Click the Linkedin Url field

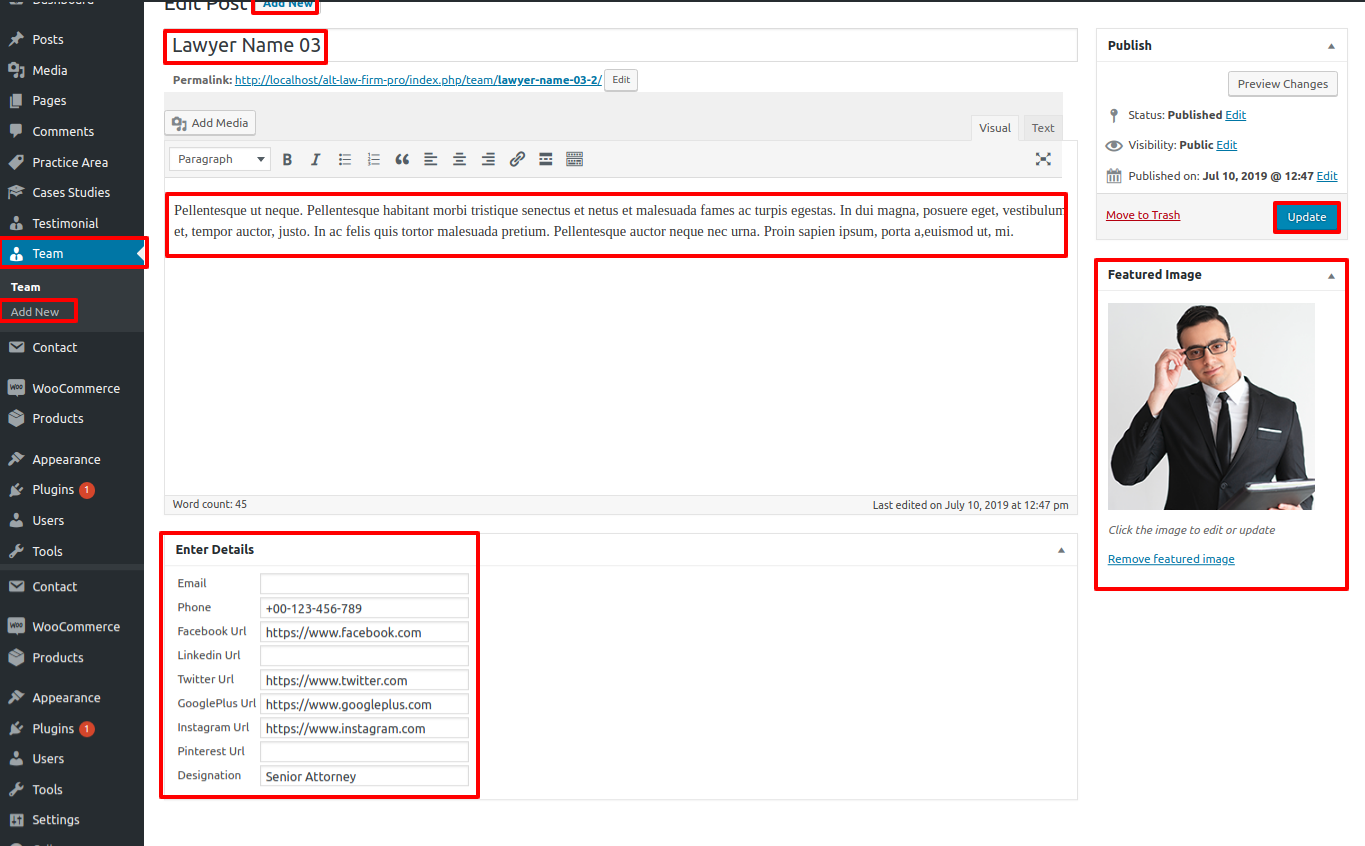(x=364, y=656)
